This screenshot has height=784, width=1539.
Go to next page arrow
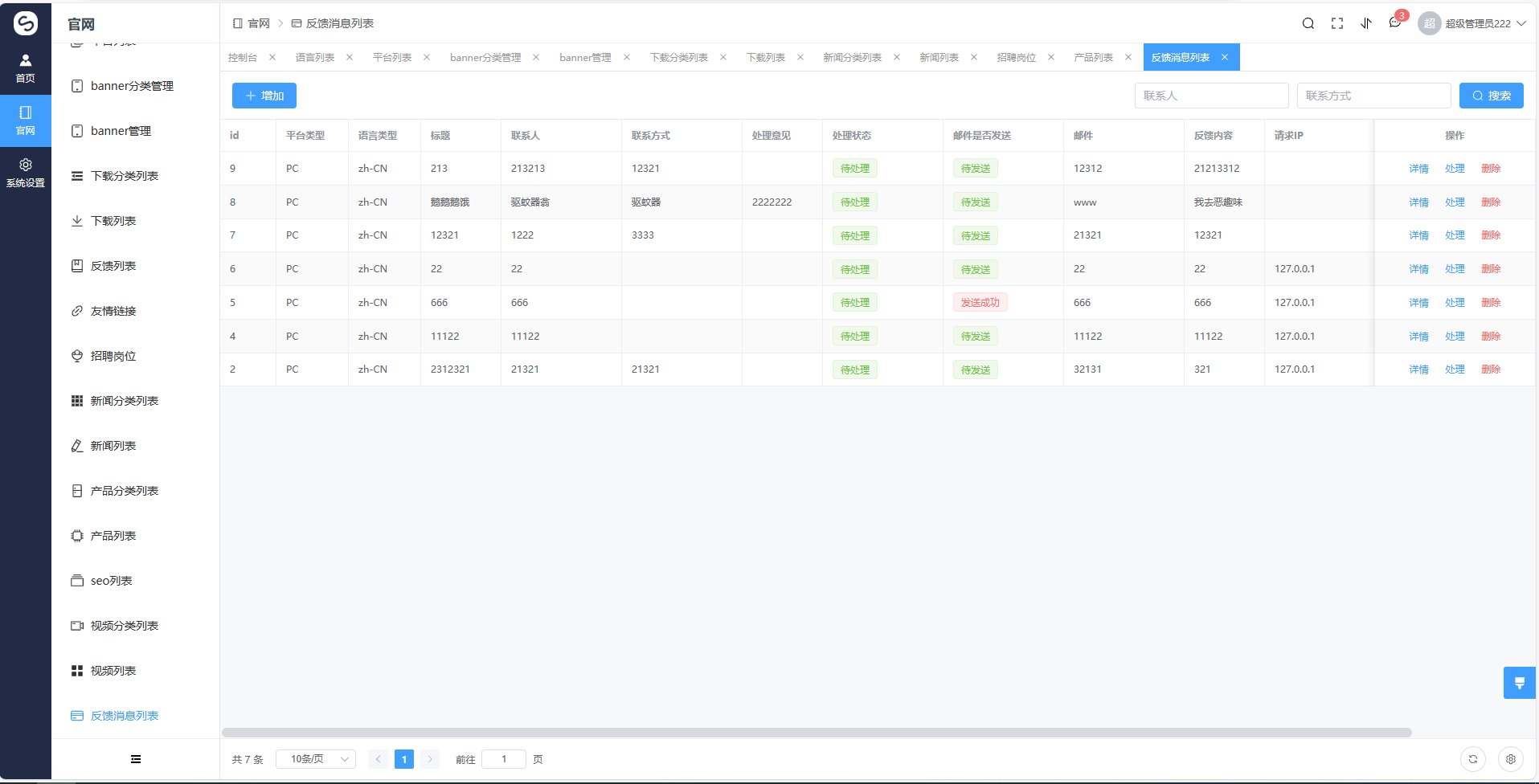point(430,759)
